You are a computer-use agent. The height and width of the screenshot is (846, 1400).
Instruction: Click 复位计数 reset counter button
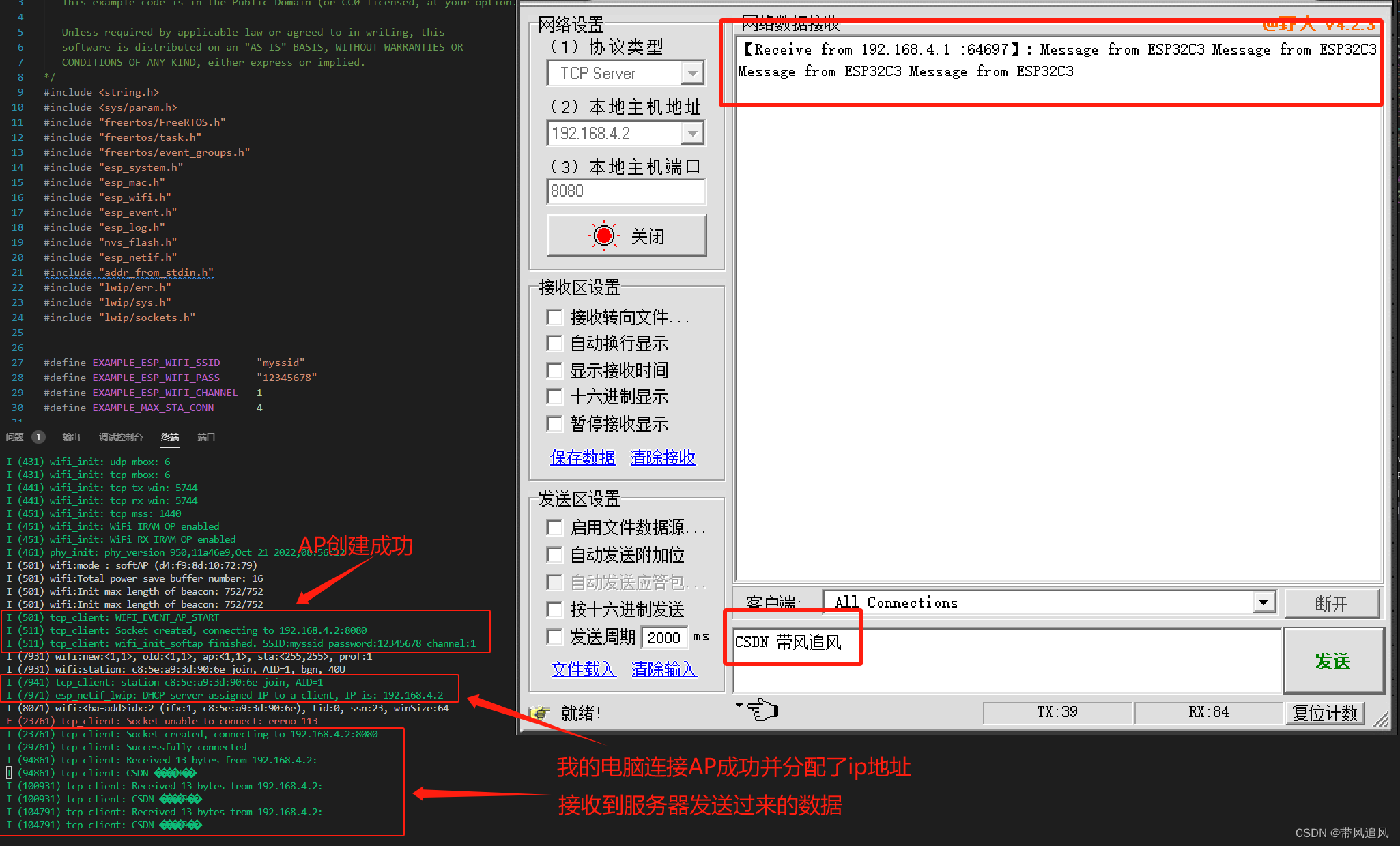[1325, 713]
